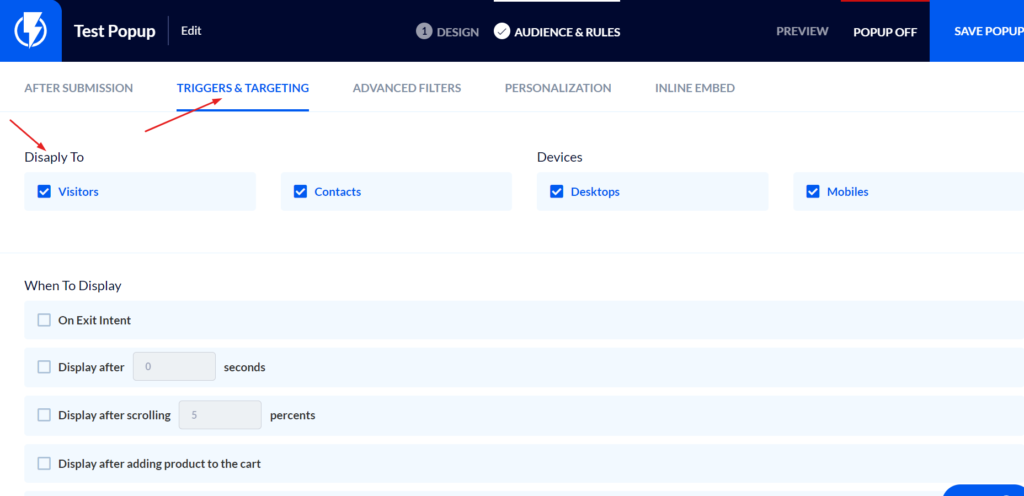The height and width of the screenshot is (496, 1024).
Task: Uncheck the Desktops checkbox
Action: [556, 191]
